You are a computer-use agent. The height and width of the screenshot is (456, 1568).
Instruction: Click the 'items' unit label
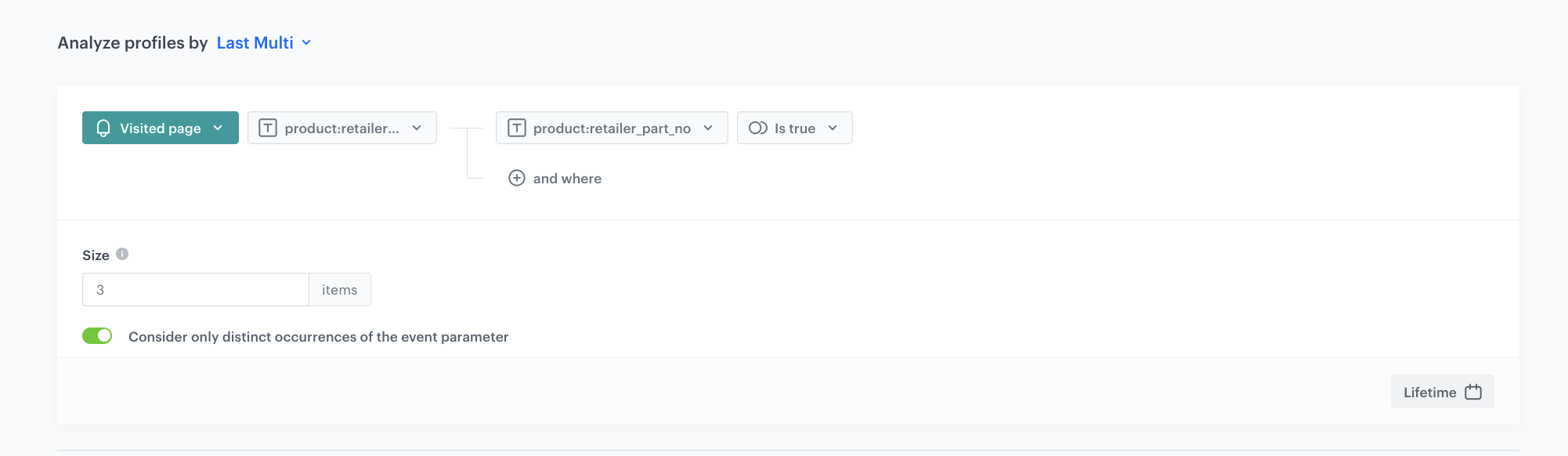(x=339, y=290)
